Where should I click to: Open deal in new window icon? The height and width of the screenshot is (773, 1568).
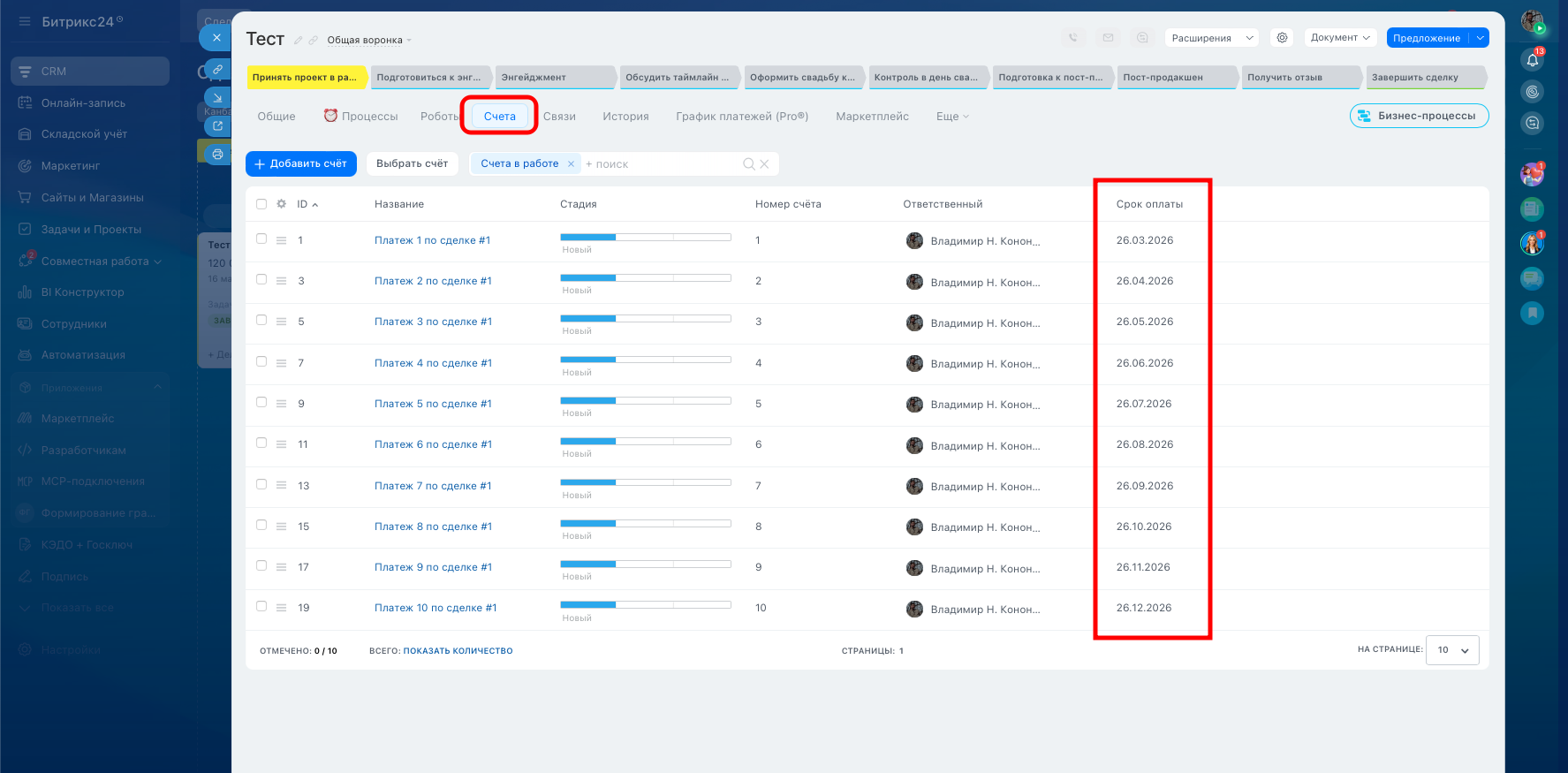217,125
